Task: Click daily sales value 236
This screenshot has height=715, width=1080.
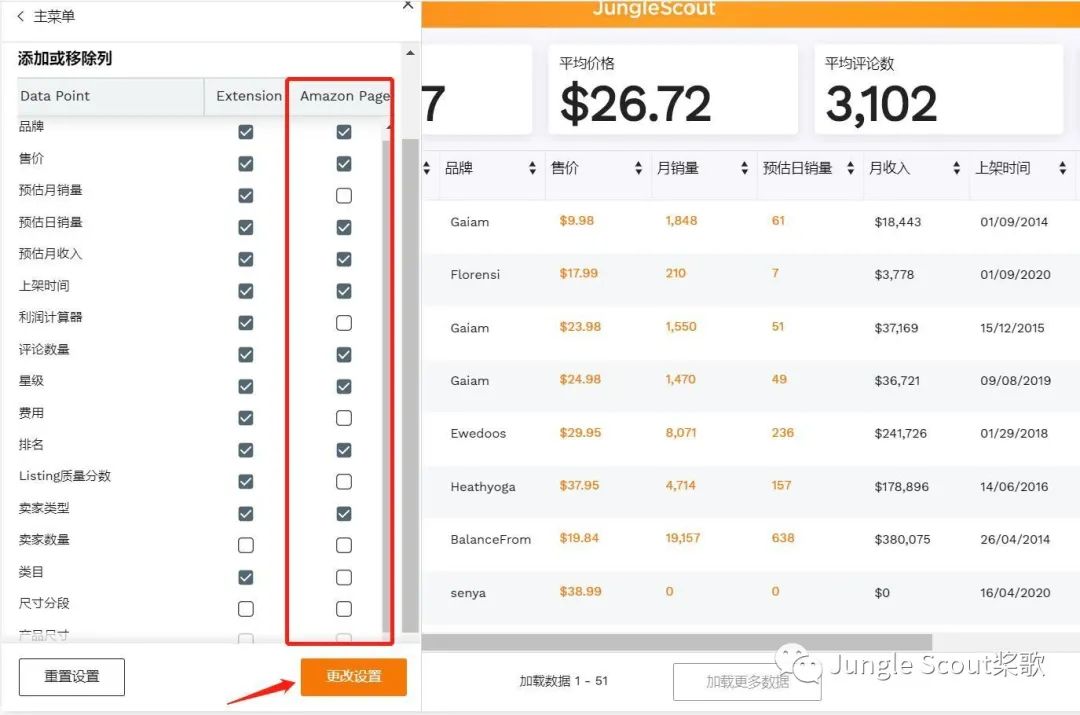Action: [x=782, y=433]
